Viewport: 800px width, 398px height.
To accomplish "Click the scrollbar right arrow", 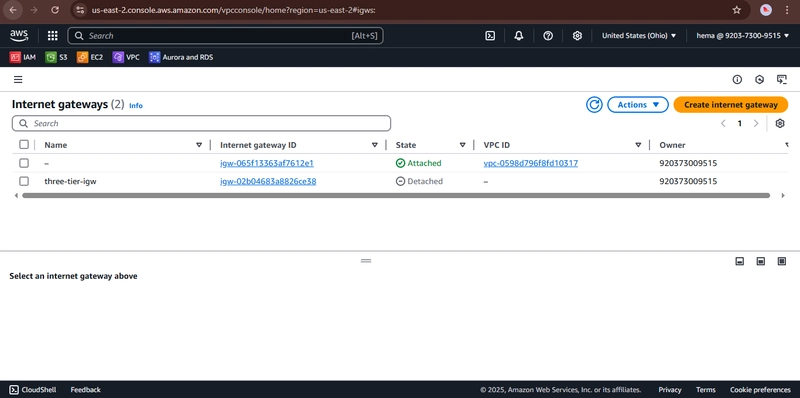I will (783, 195).
